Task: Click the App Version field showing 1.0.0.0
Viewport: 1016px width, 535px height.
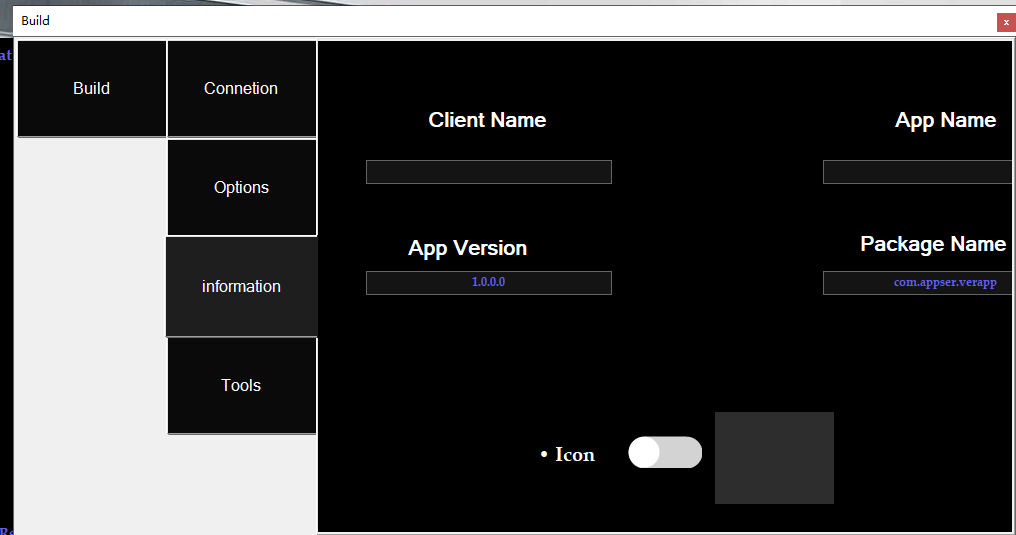Action: [x=488, y=283]
